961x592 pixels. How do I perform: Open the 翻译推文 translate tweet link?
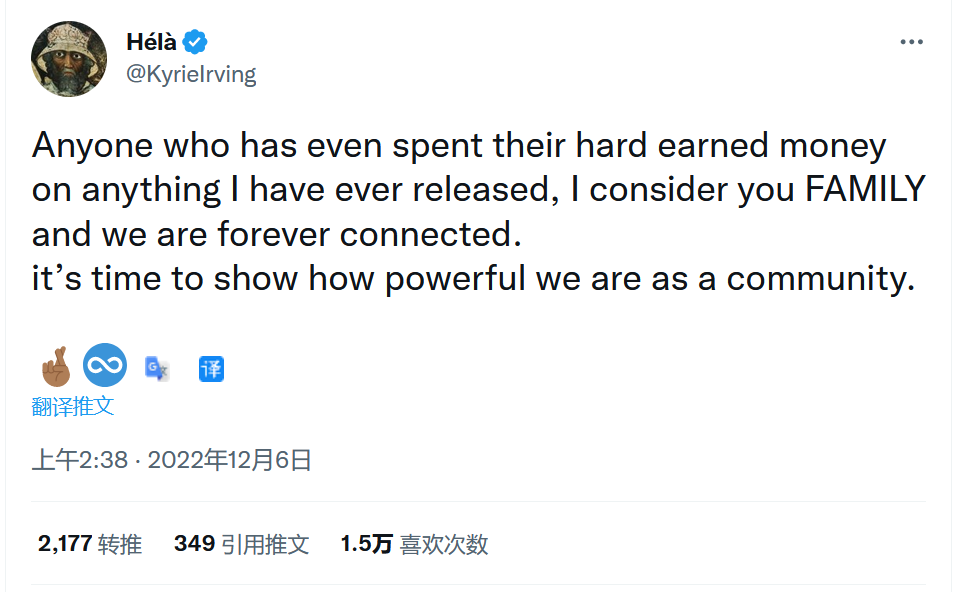click(73, 406)
